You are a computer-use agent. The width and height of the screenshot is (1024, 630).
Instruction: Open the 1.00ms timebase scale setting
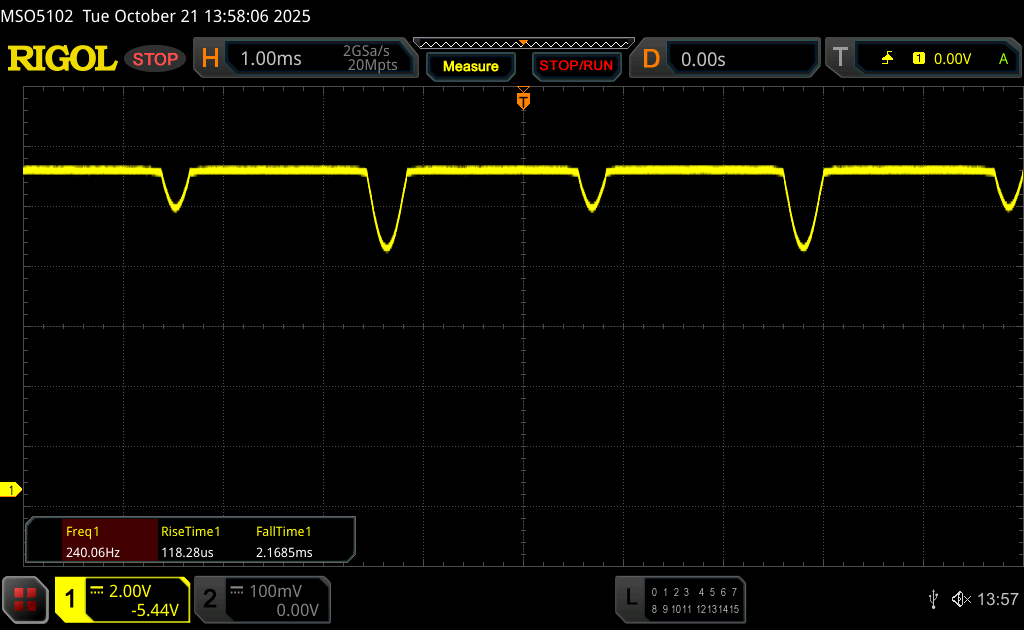pos(271,59)
